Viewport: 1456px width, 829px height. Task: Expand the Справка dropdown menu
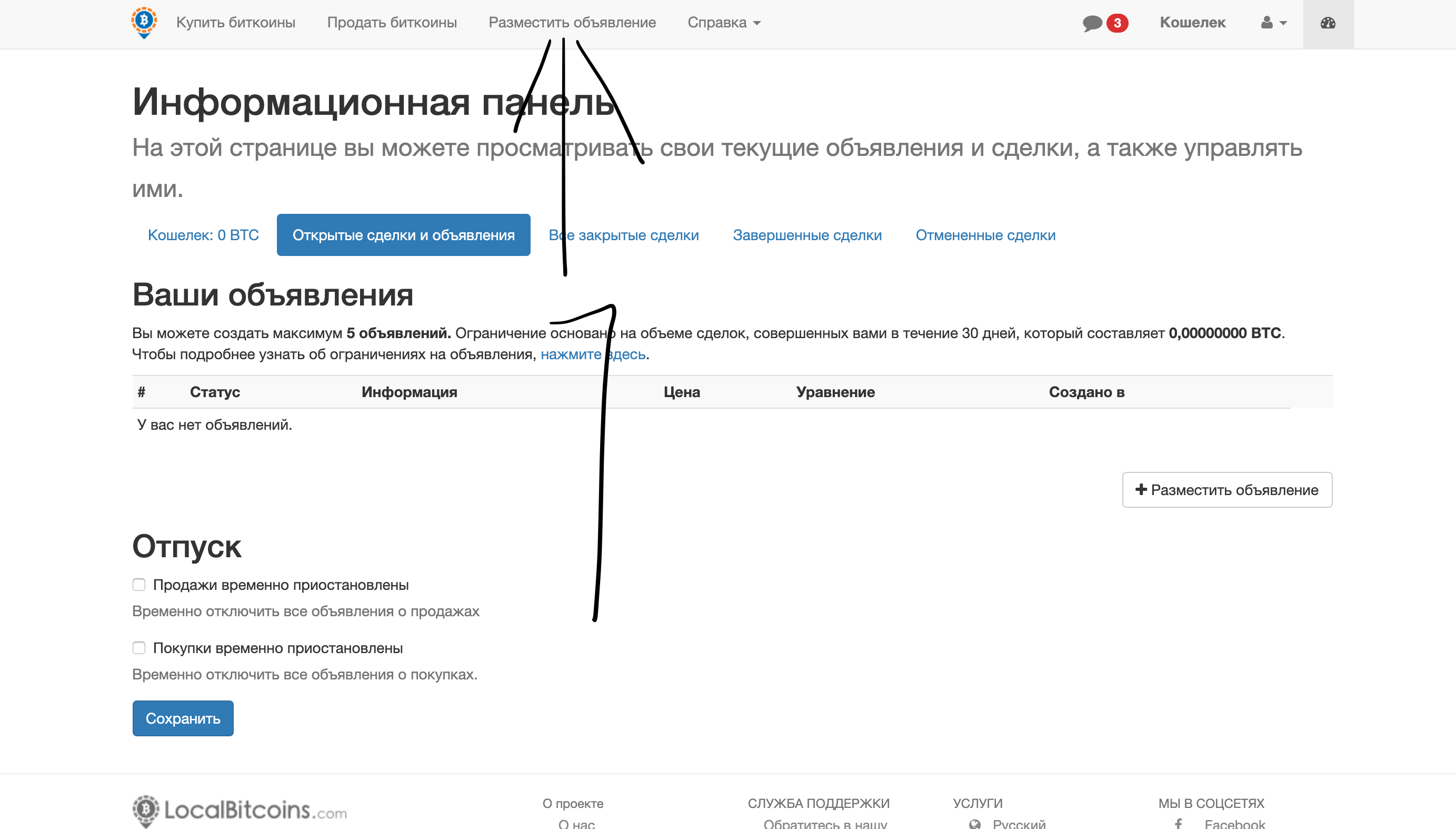724,23
